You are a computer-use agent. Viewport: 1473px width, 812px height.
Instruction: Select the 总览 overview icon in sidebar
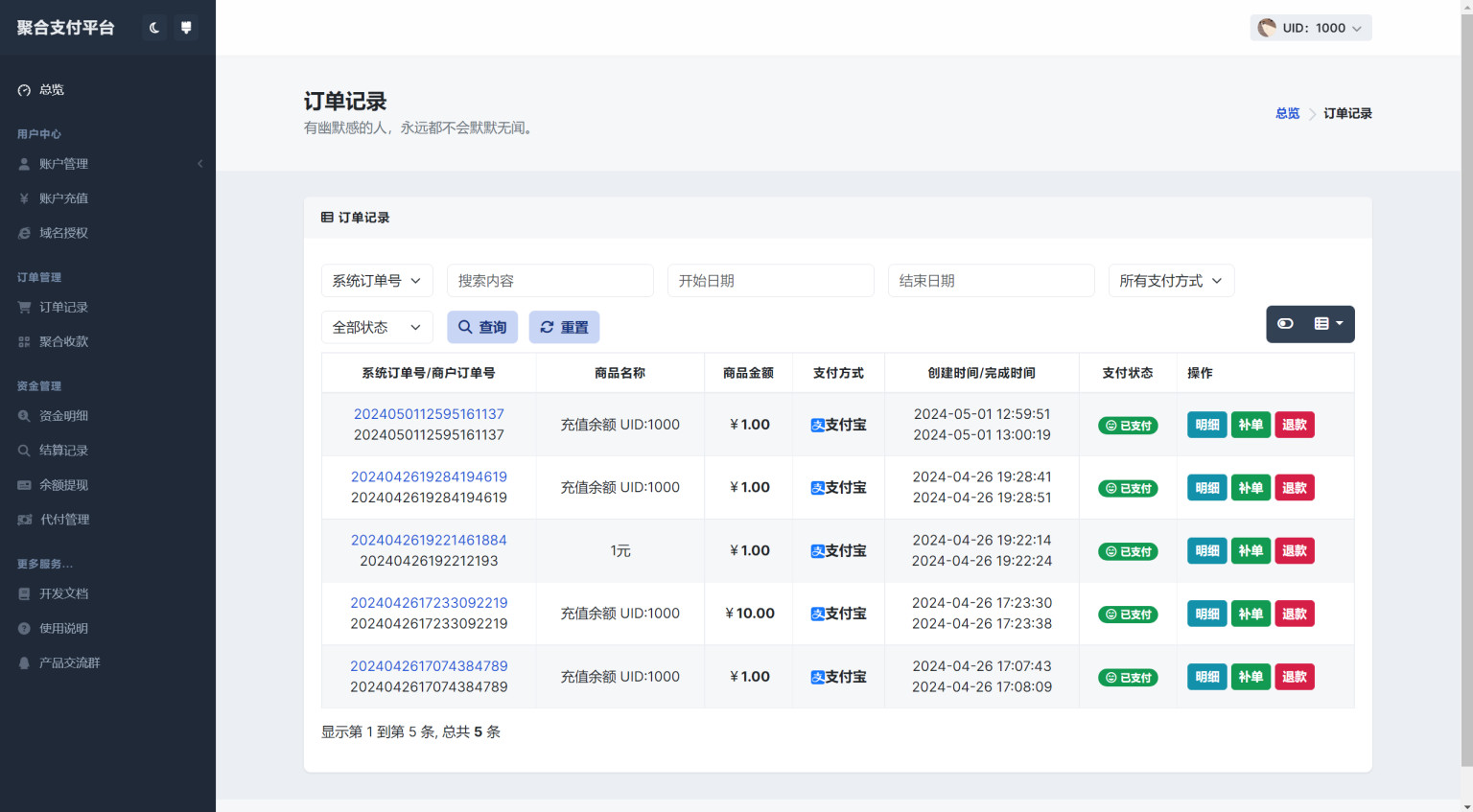24,89
